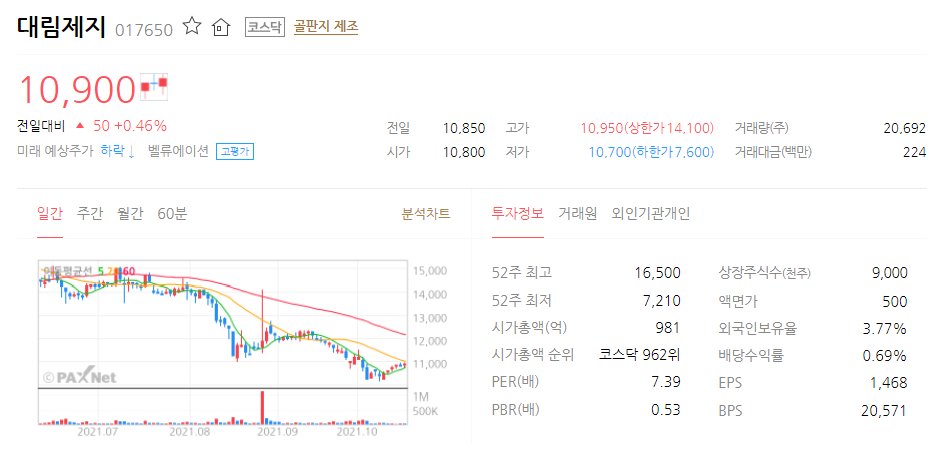The width and height of the screenshot is (934, 457).
Task: Click the PBR(배) value 0.53
Action: click(665, 410)
